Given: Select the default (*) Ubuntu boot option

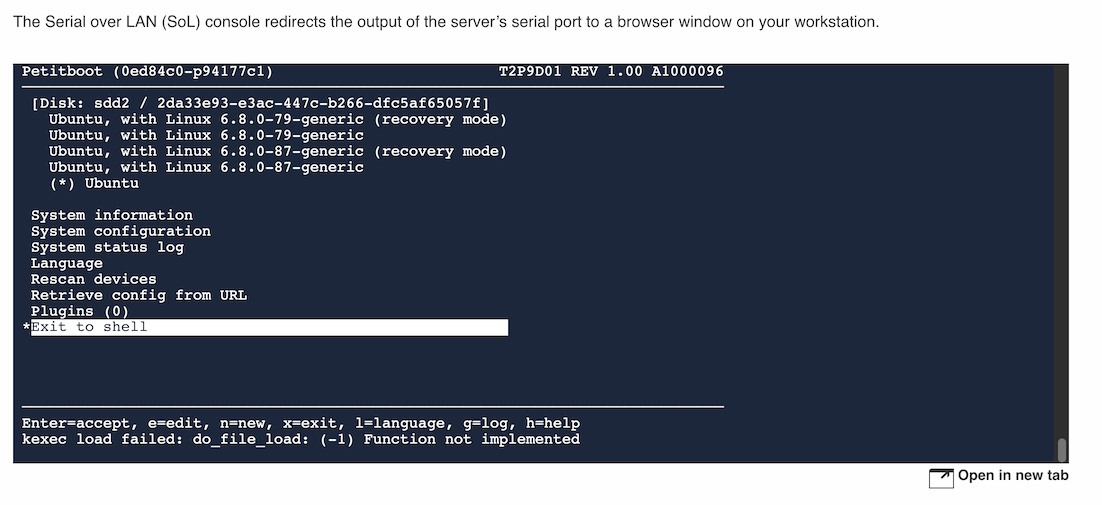Looking at the screenshot, I should pos(94,183).
